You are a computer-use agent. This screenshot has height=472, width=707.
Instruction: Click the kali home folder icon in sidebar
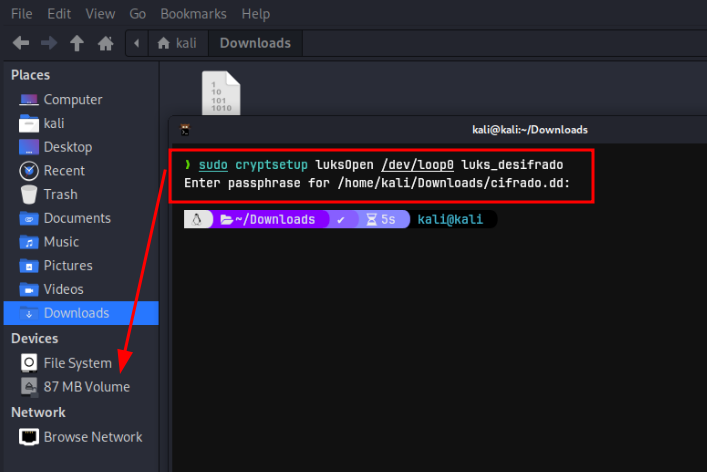(x=29, y=124)
